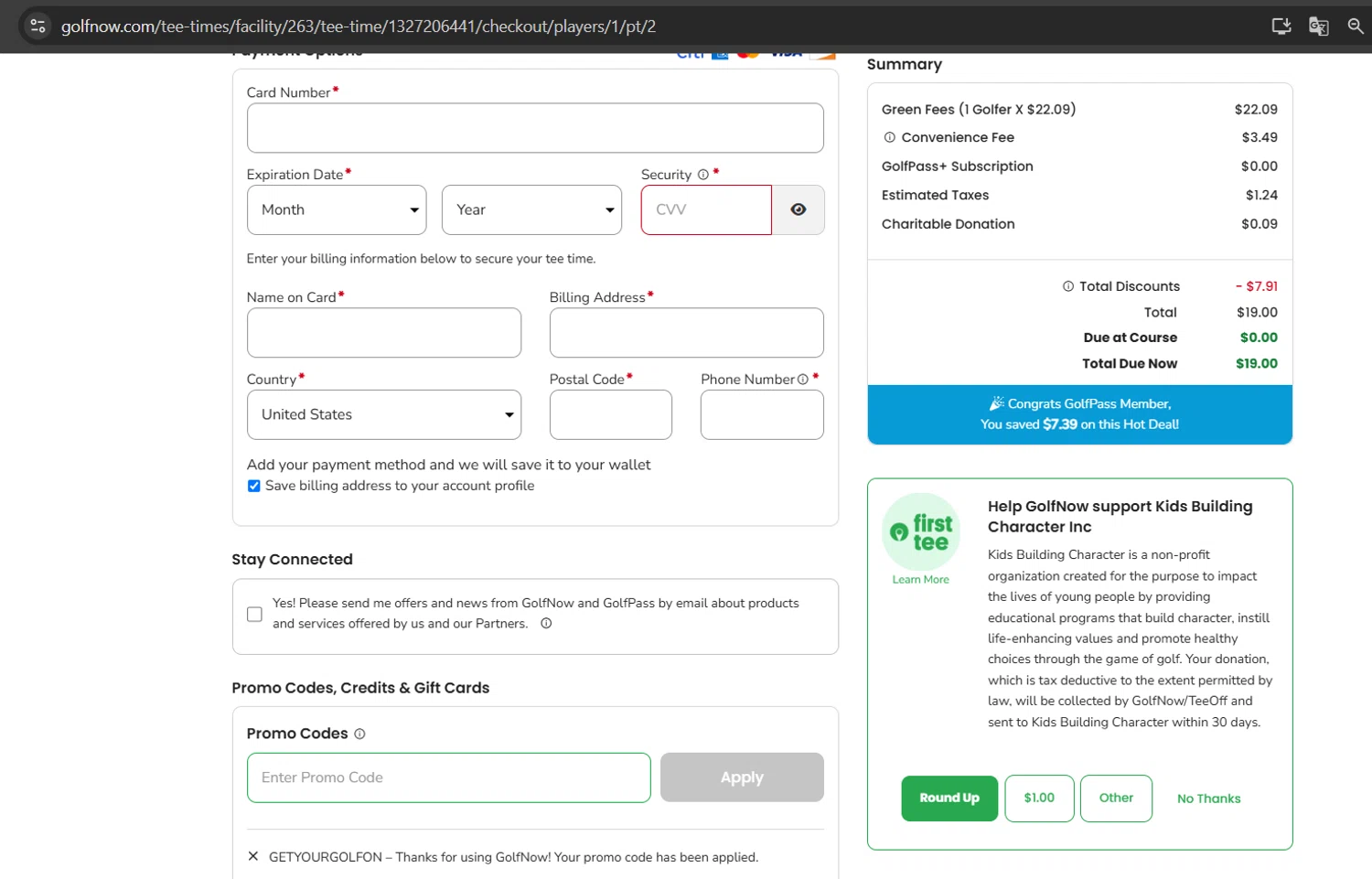This screenshot has width=1372, height=879.
Task: Open the expiration Year dropdown
Action: [x=531, y=209]
